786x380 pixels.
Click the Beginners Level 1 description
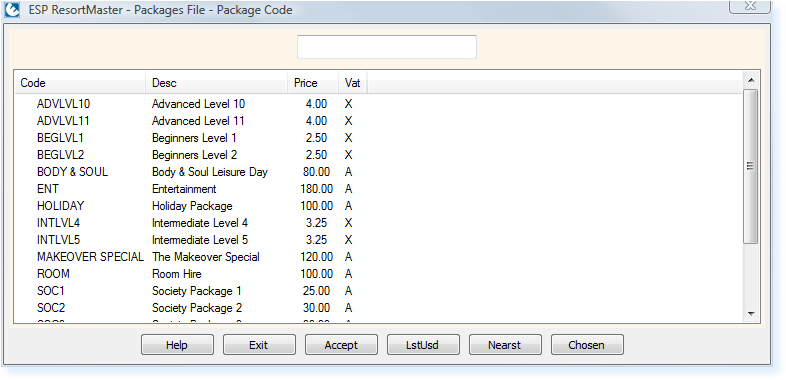point(194,138)
